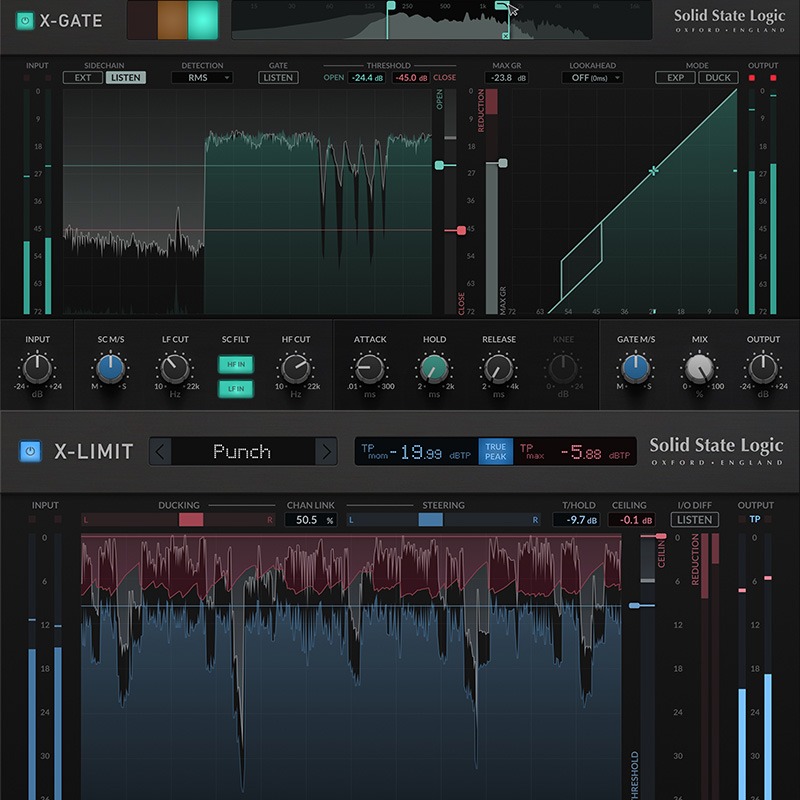
Task: Click the ATTACK knob
Action: (x=369, y=368)
